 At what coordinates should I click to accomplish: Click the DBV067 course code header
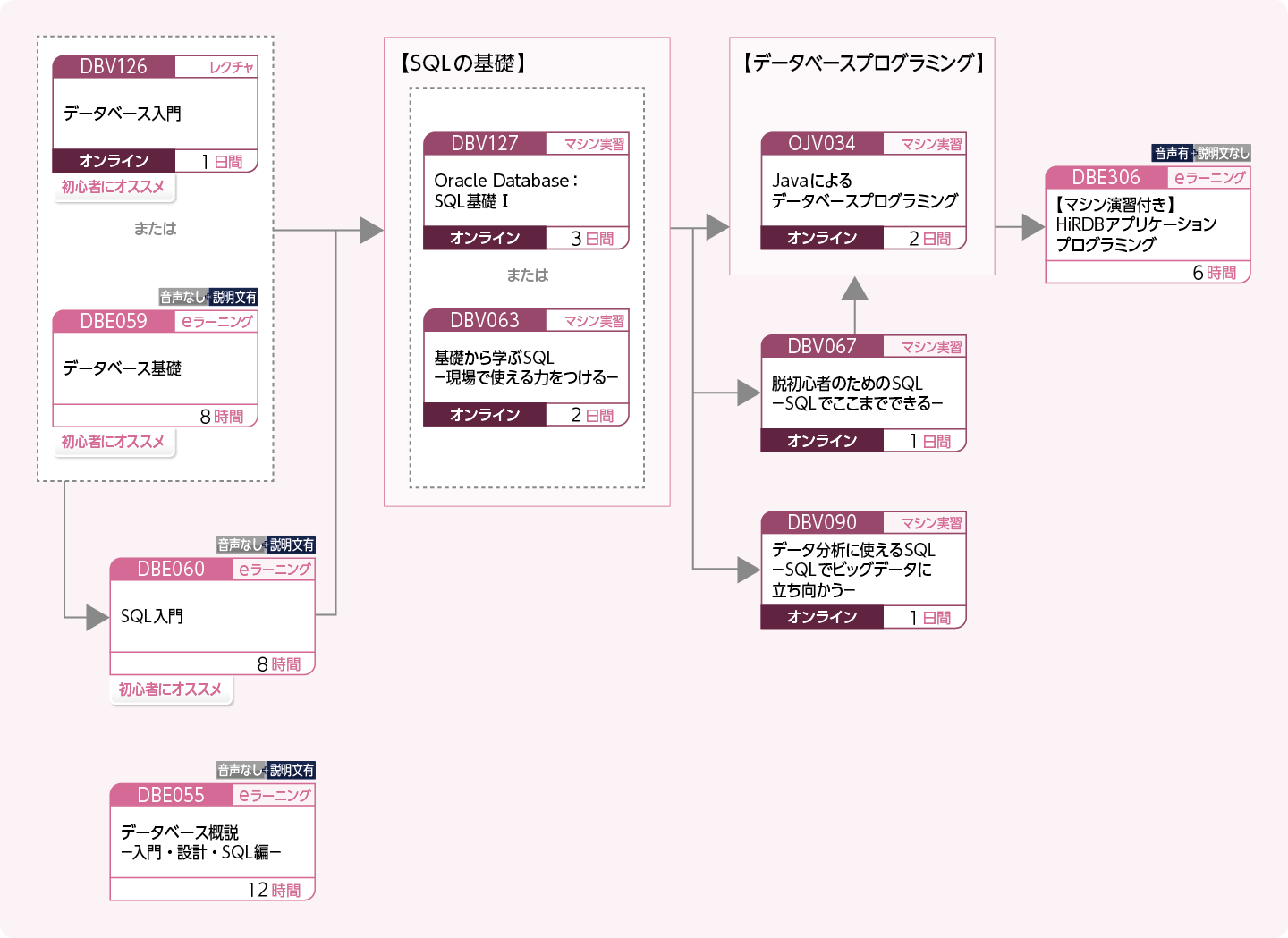(822, 346)
